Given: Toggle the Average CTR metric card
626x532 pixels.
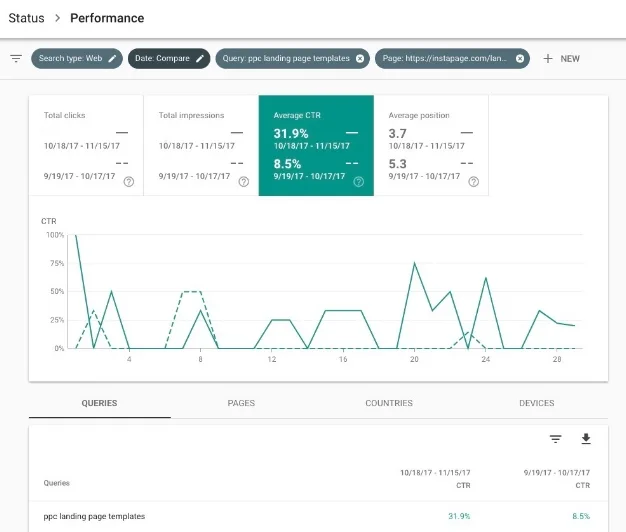Looking at the screenshot, I should (316, 145).
